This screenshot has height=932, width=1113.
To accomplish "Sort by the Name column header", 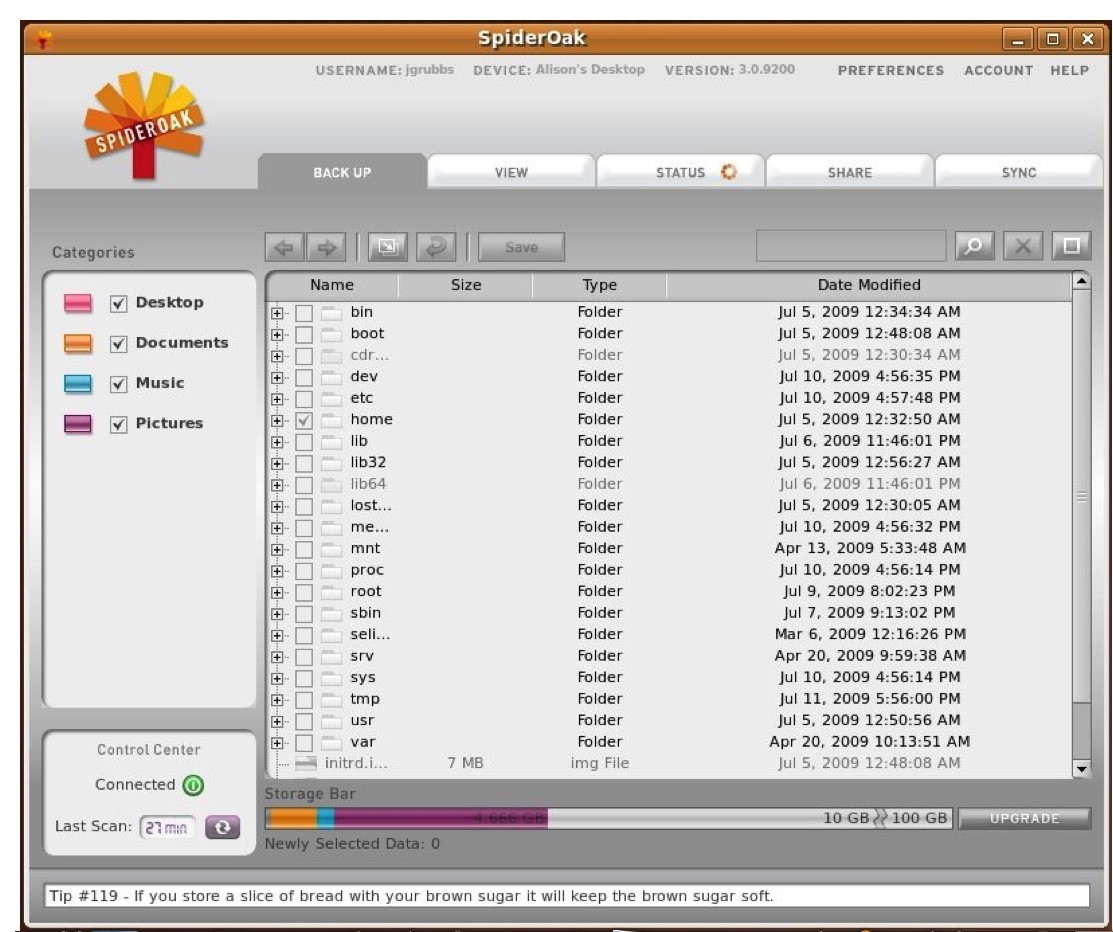I will (331, 285).
